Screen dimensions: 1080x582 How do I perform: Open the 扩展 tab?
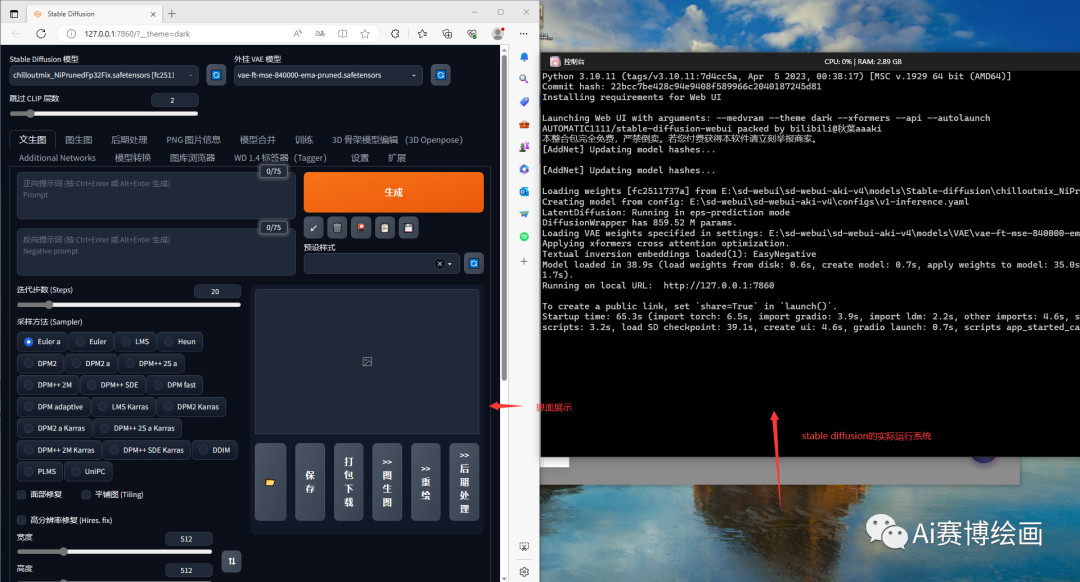397,158
